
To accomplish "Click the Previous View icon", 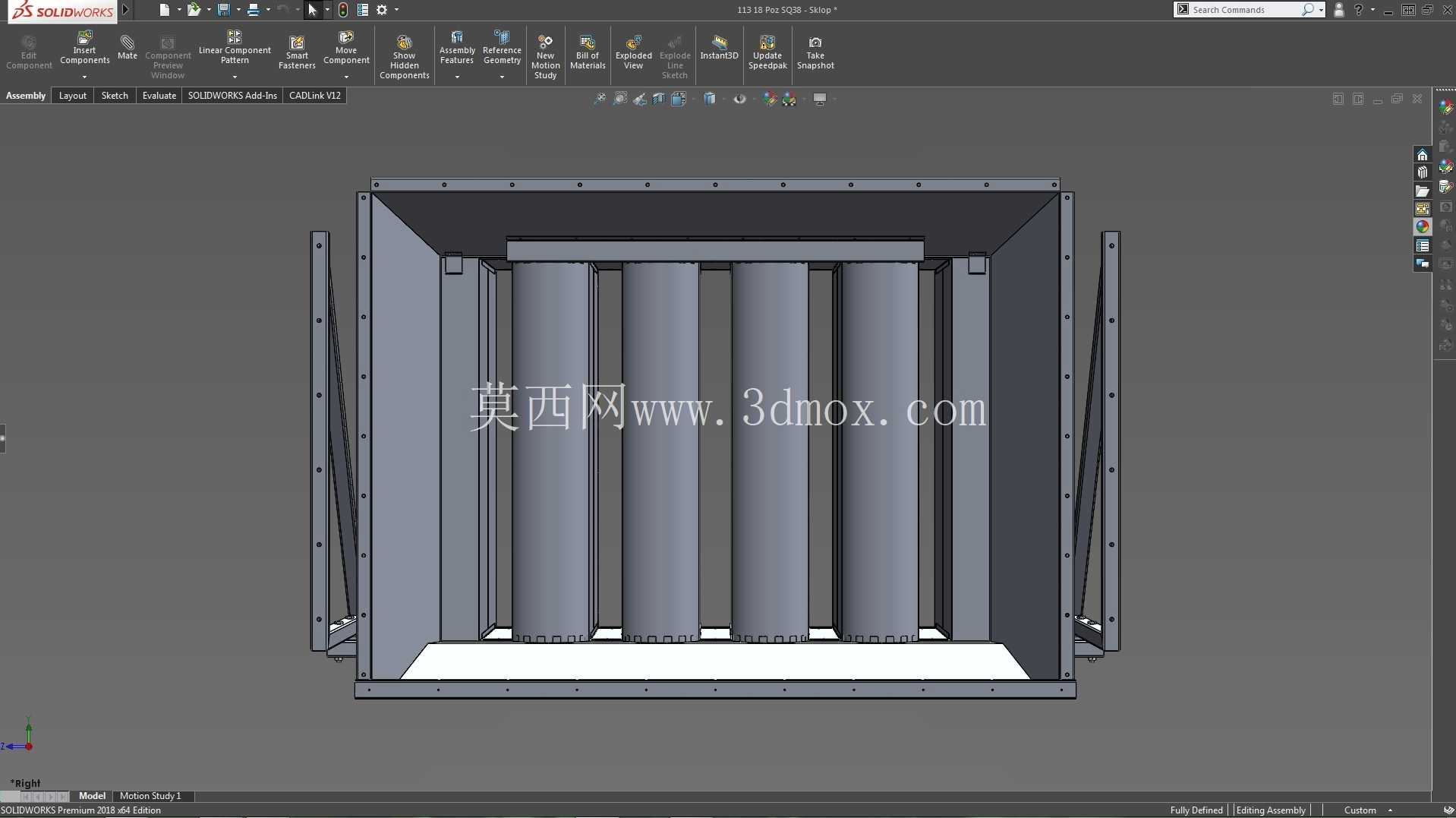I will tap(640, 99).
